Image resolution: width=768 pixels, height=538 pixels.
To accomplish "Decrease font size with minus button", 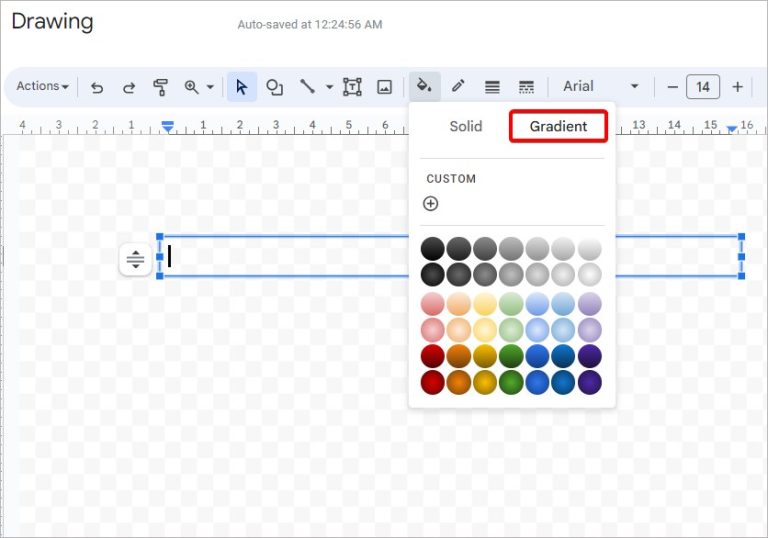I will 672,87.
